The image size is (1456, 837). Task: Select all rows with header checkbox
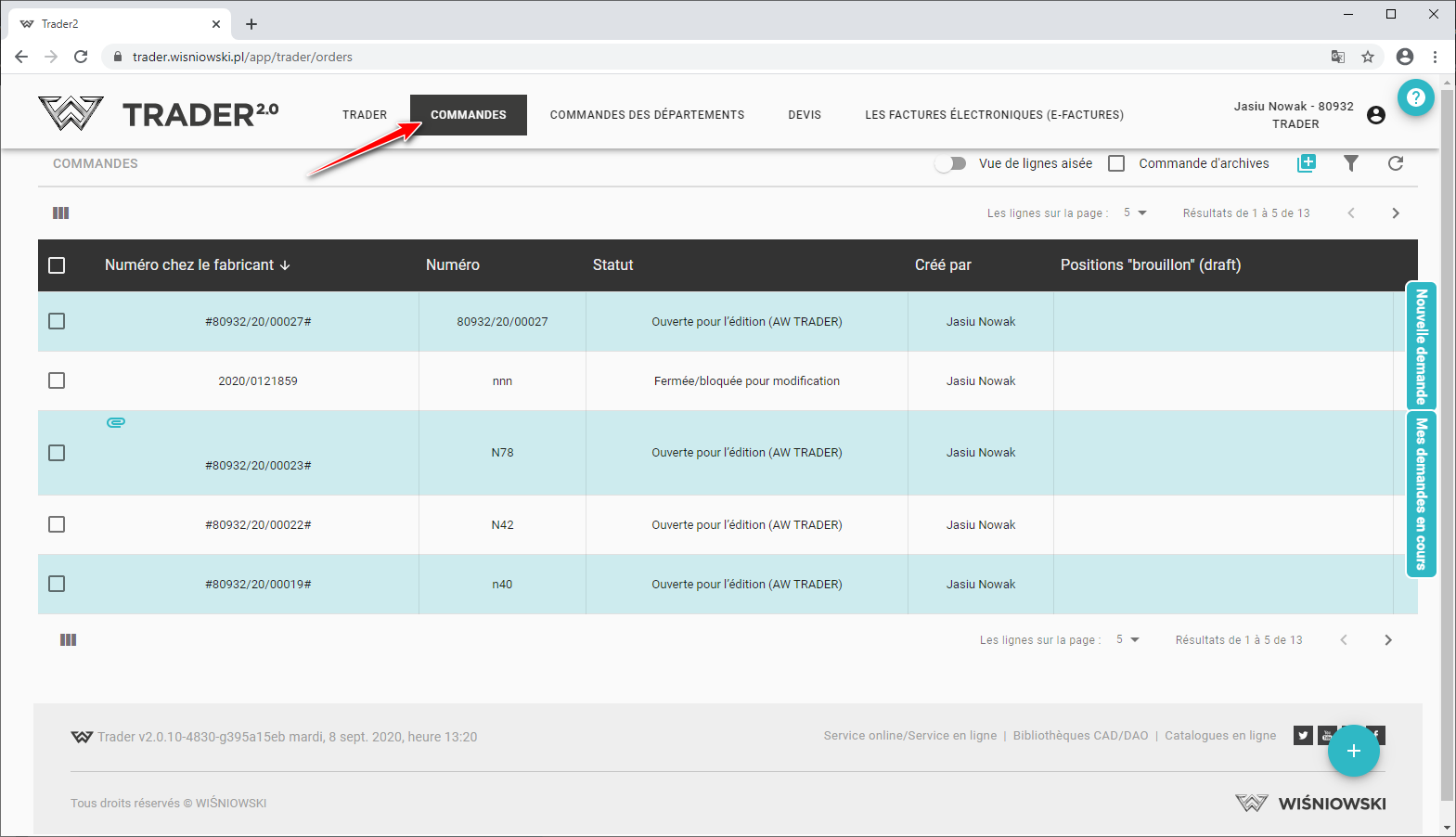(x=57, y=265)
